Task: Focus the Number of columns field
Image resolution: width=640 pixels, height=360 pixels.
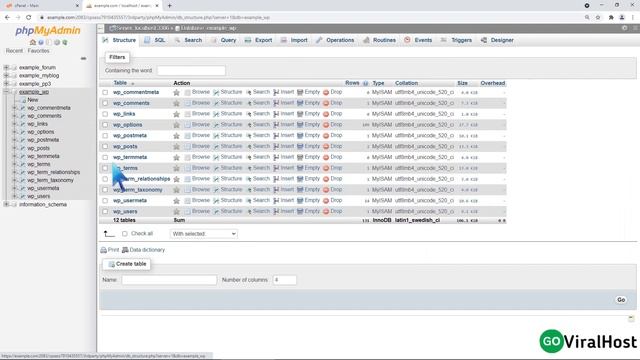Action: click(x=284, y=280)
